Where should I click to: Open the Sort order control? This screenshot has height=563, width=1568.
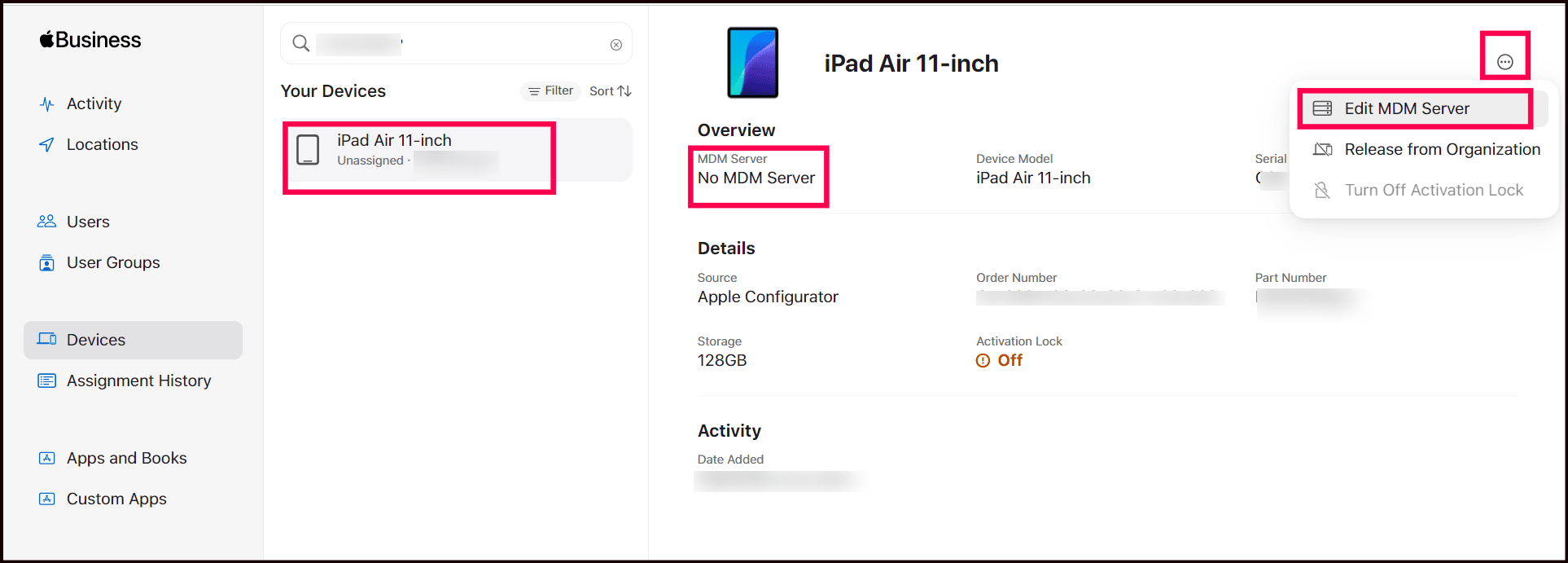tap(611, 91)
